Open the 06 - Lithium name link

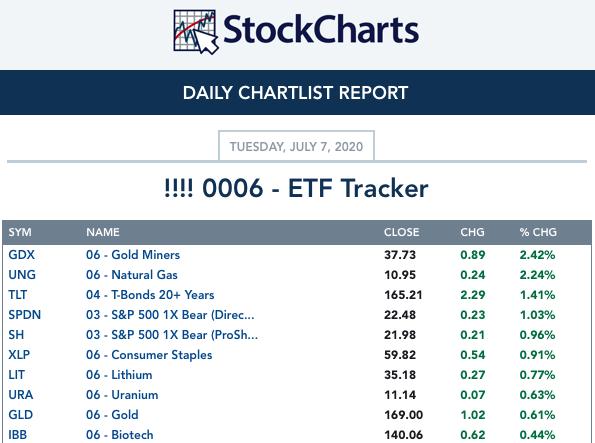click(x=119, y=375)
